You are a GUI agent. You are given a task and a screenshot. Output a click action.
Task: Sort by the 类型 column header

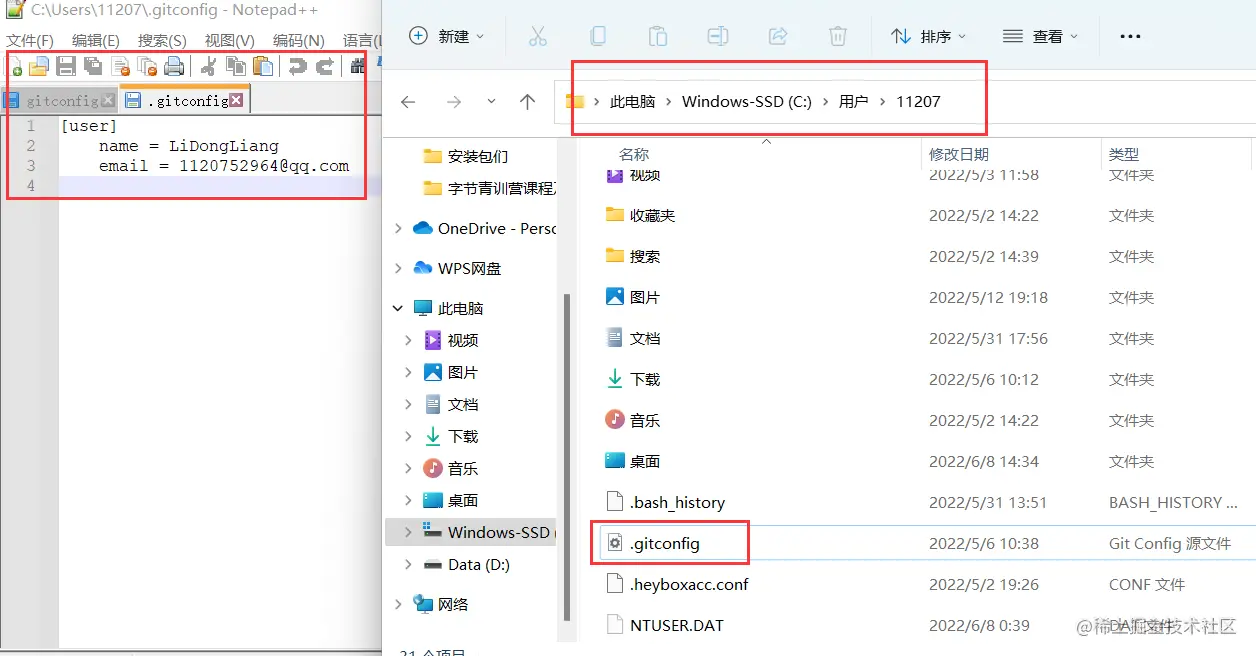coord(1124,154)
